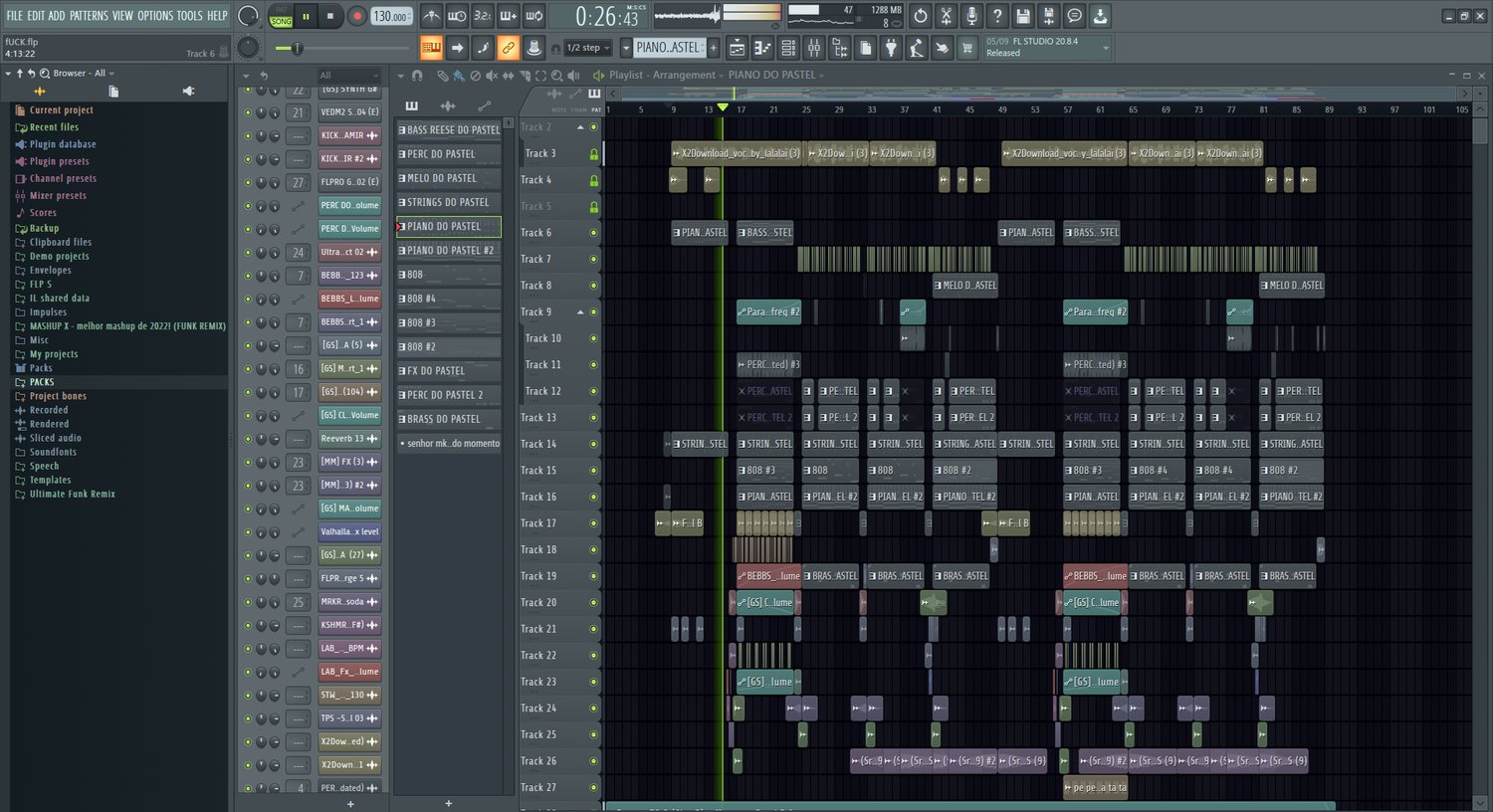
Task: Toggle the playlist snap magnet
Action: 416,76
